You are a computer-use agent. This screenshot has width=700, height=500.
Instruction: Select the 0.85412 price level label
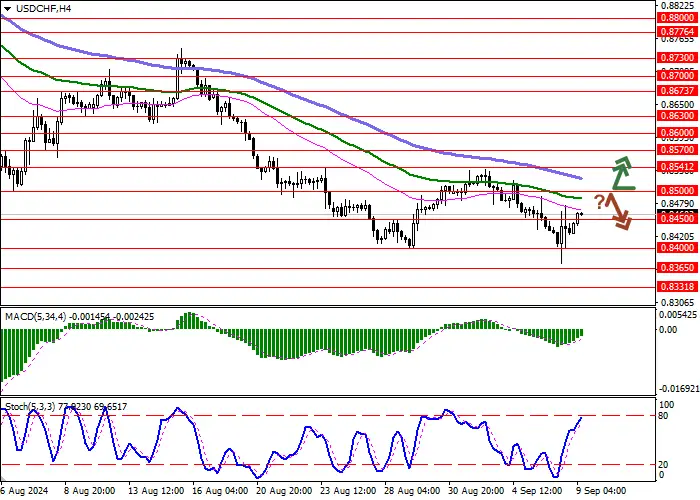677,167
